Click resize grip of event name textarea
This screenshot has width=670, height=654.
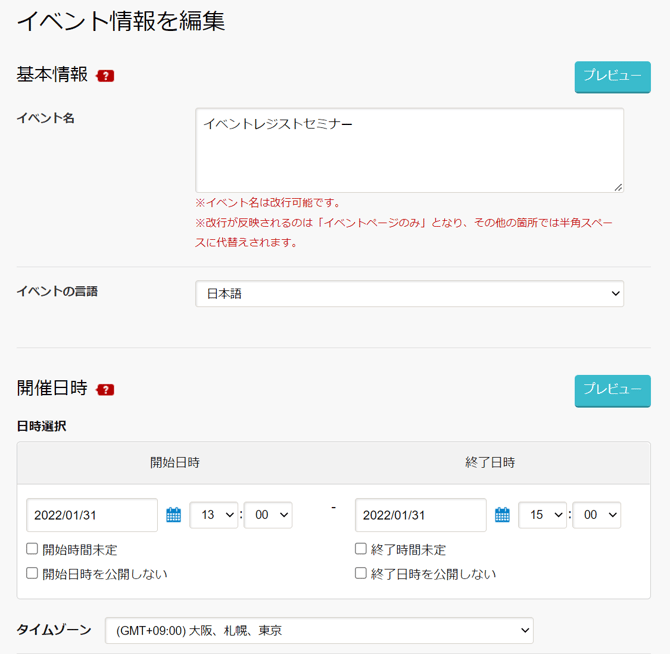point(618,187)
